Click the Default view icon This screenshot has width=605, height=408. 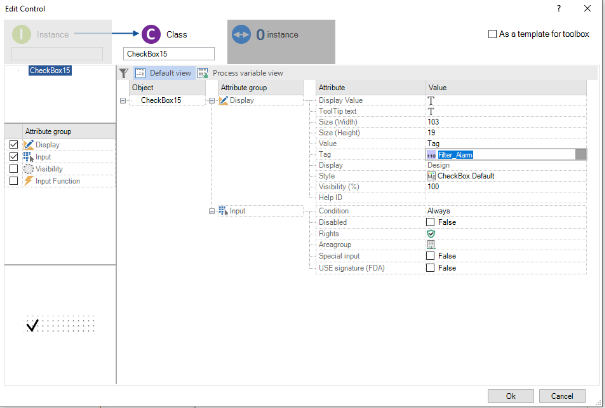[x=140, y=73]
